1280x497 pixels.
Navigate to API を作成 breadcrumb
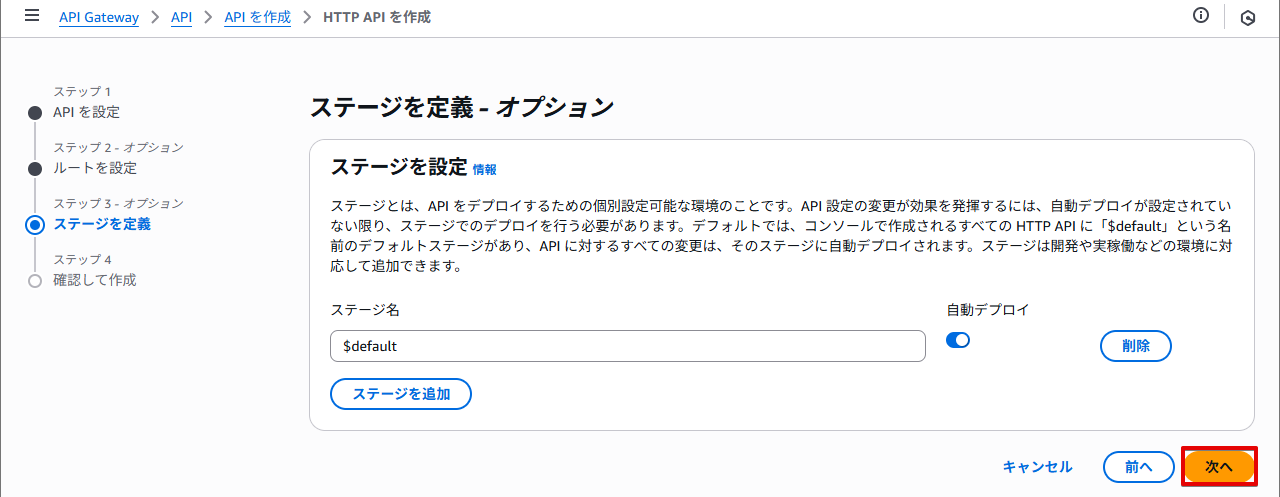tap(257, 17)
